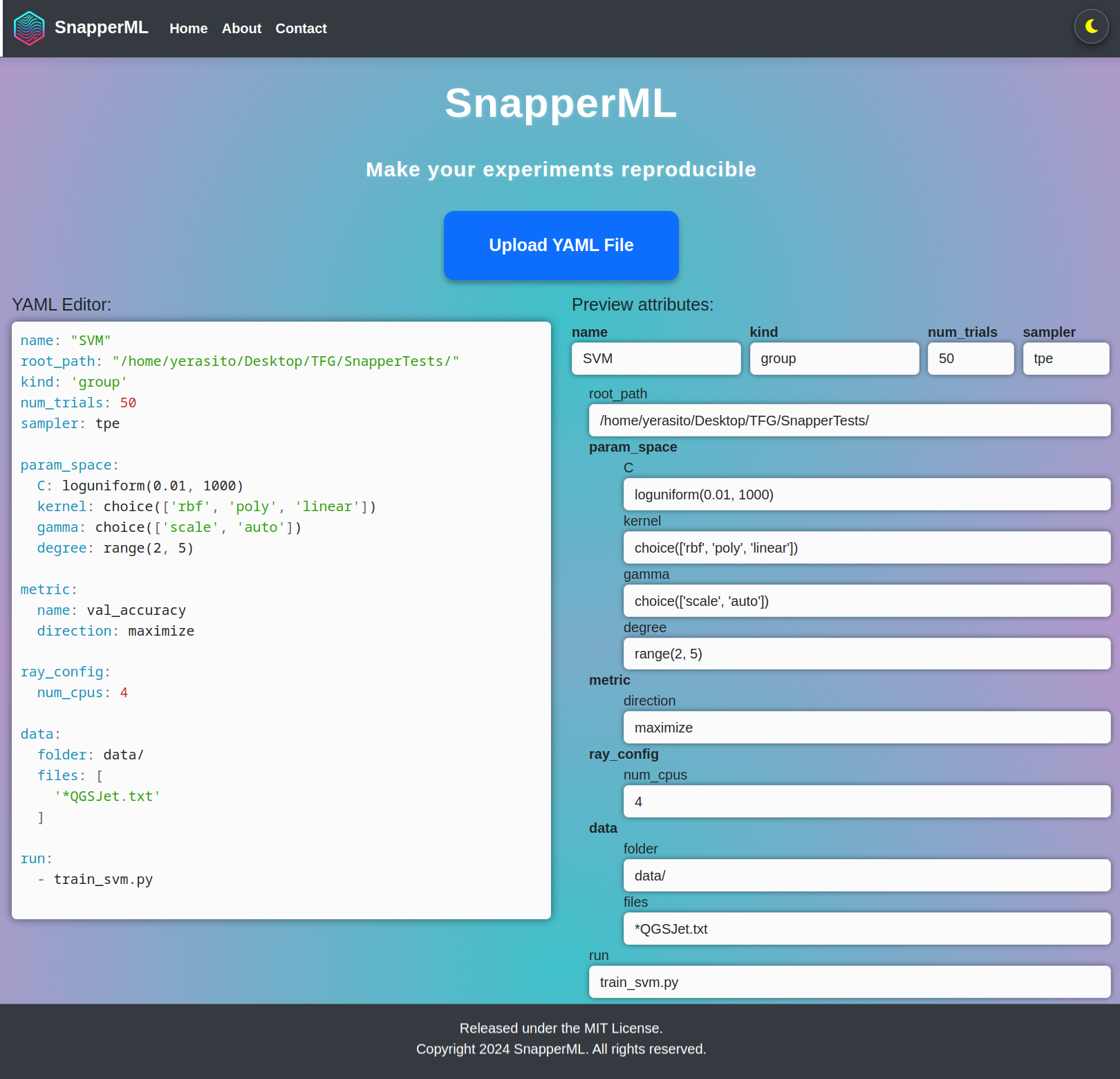The image size is (1120, 1079).
Task: Click the 'param_space:' line in editor
Action: [x=70, y=465]
